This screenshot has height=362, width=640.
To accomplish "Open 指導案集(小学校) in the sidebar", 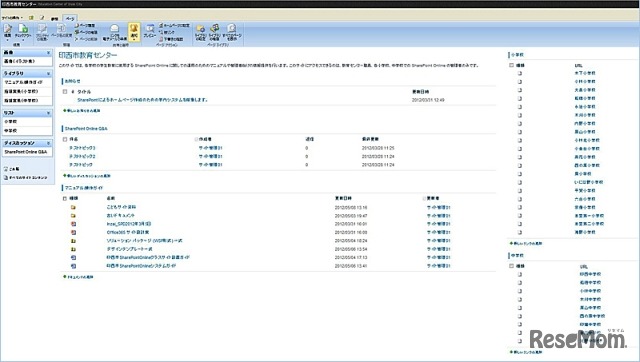I will (x=21, y=91).
